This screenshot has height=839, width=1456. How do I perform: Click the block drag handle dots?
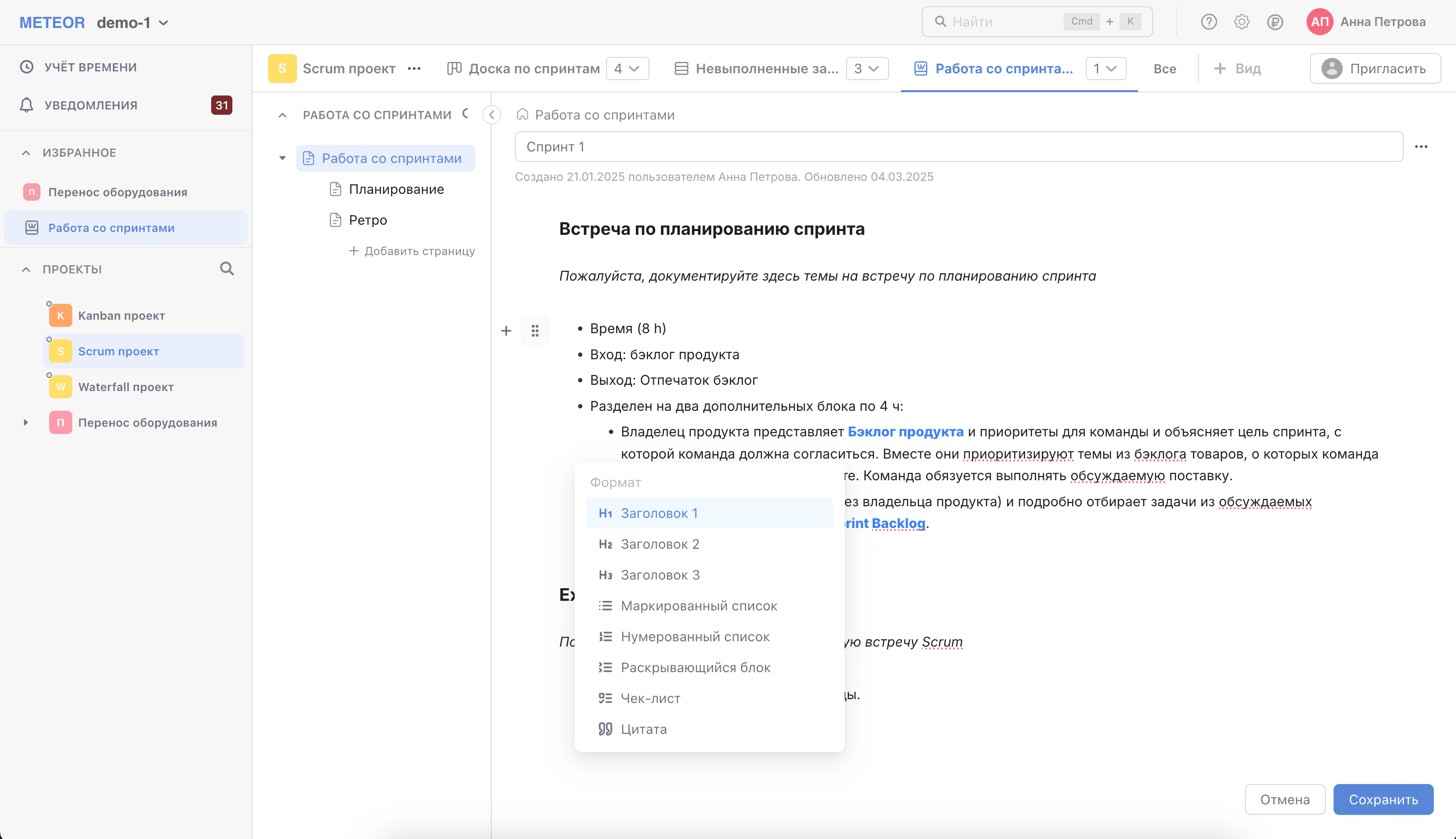[535, 331]
